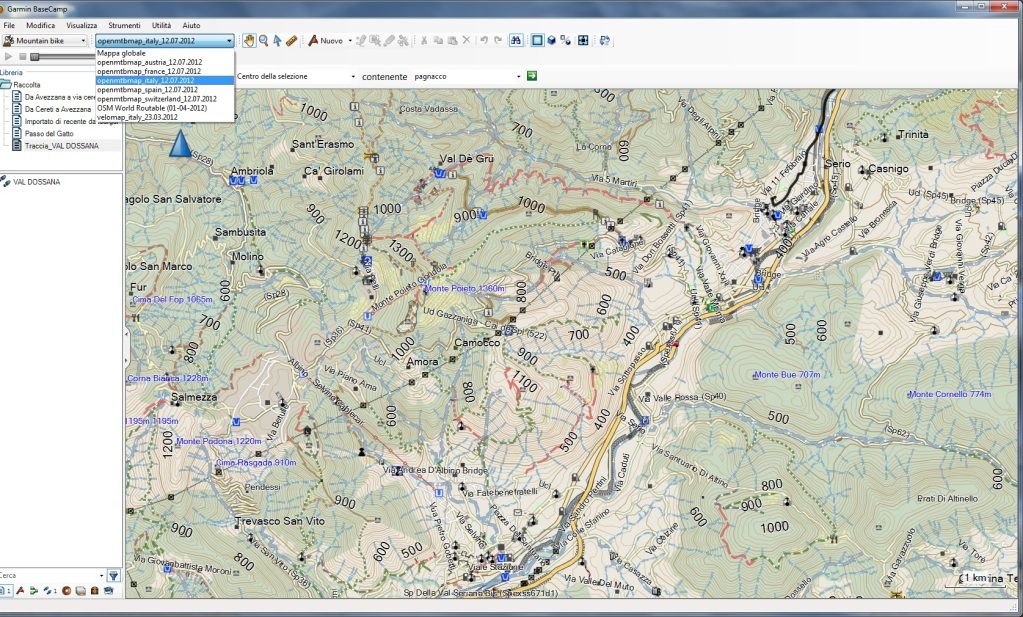1023x617 pixels.
Task: Open the File menu
Action: (x=9, y=25)
